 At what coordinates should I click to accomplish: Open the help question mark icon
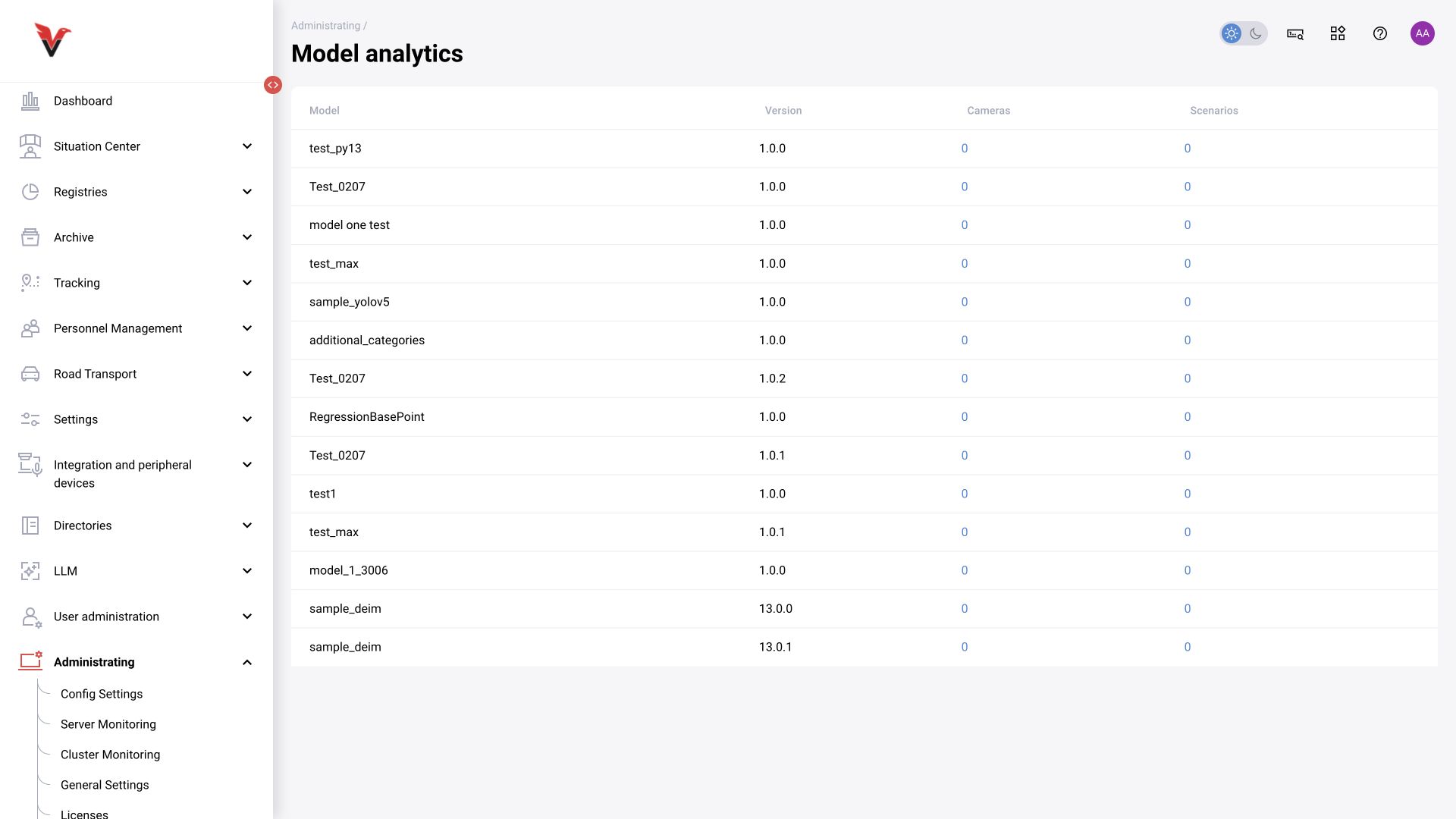coord(1380,33)
